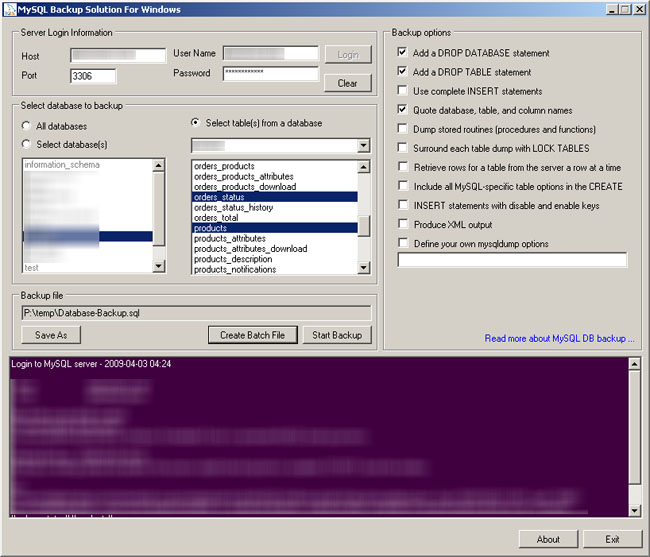Click database list scroll down arrow

point(159,266)
